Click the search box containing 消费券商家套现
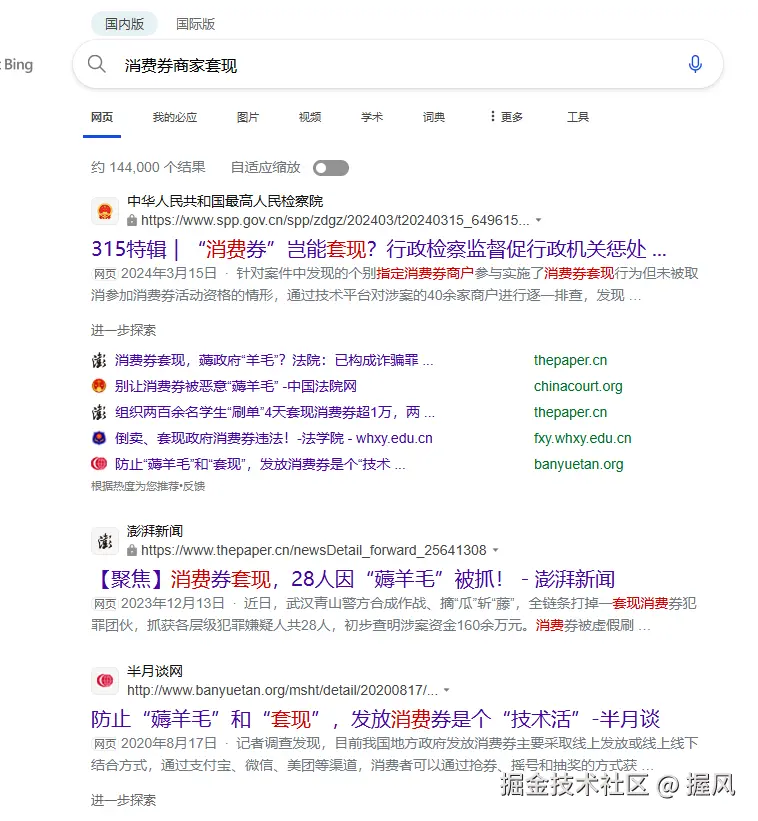Screen dimensions: 758x821 [398, 64]
